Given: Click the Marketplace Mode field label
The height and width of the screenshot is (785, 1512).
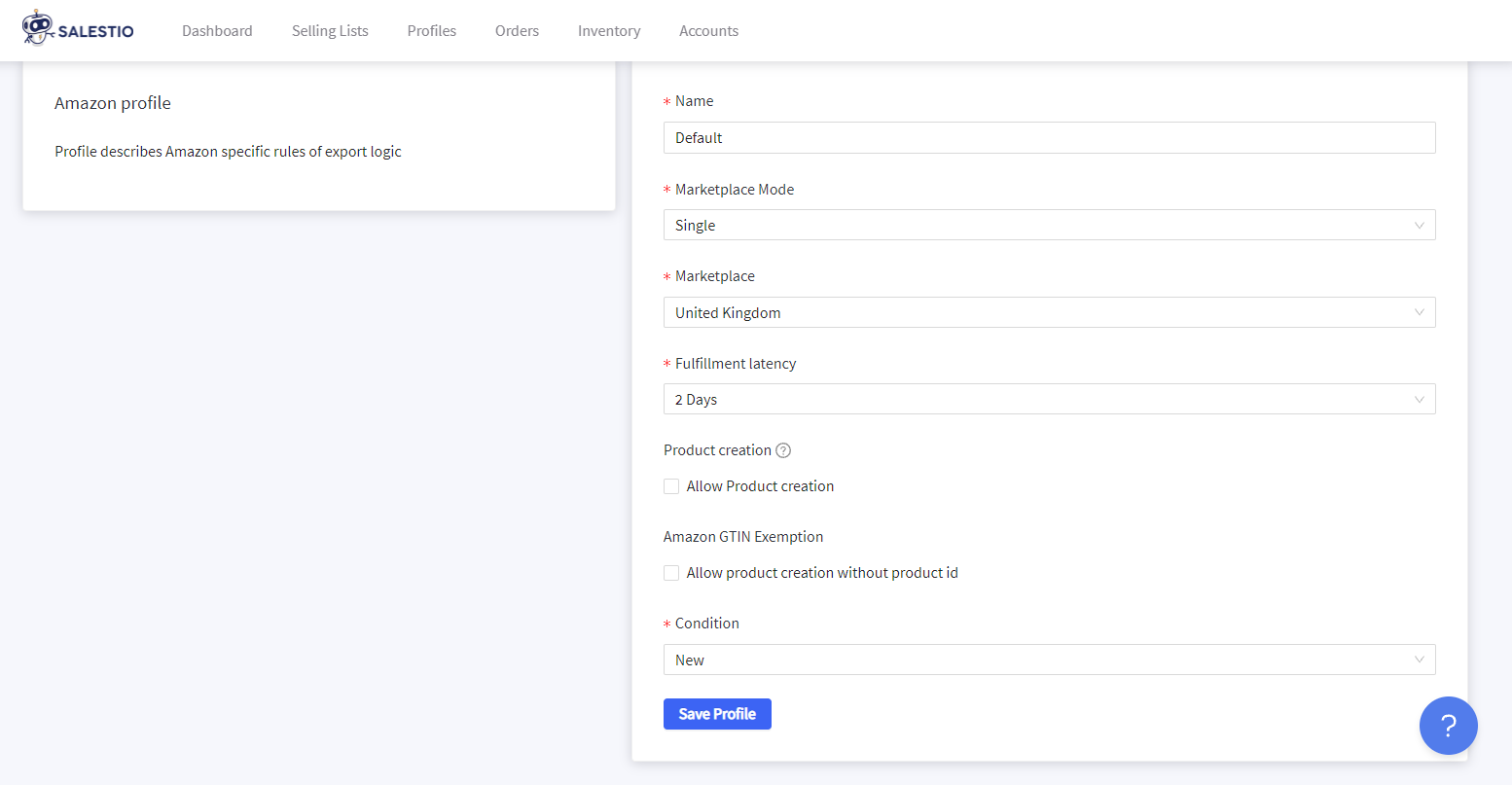Looking at the screenshot, I should (x=735, y=190).
